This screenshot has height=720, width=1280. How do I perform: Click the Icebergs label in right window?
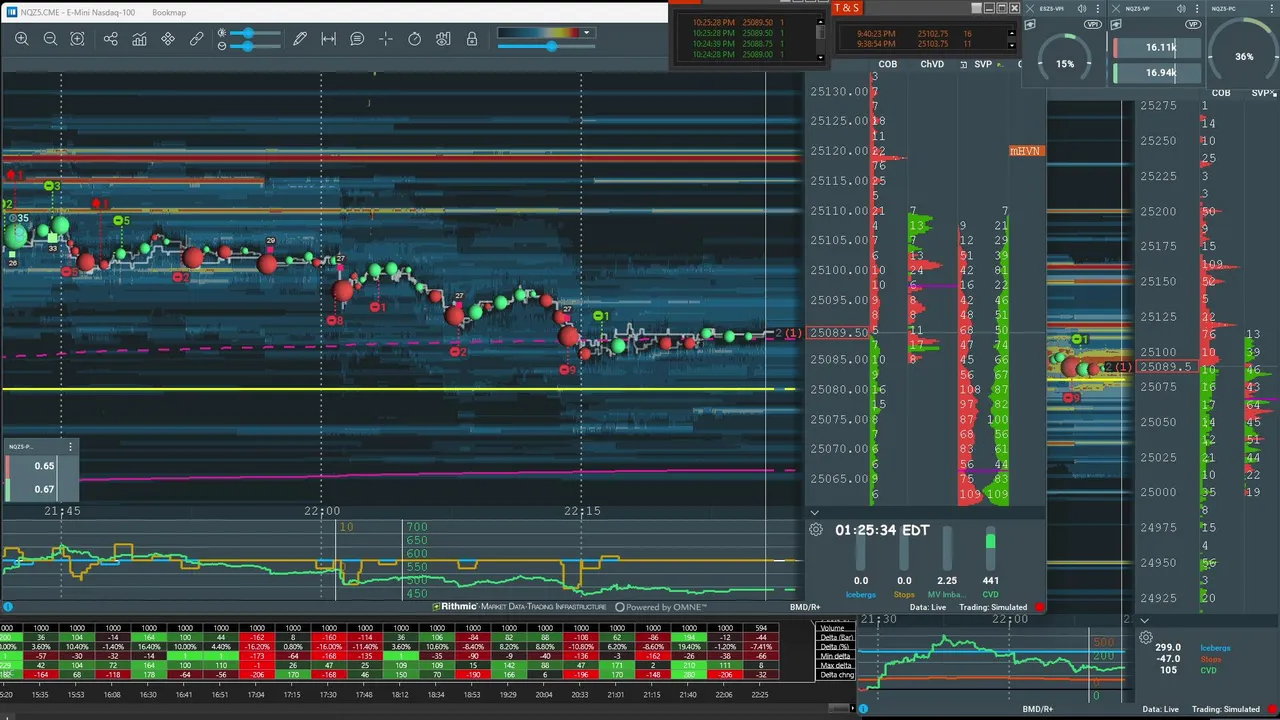[1215, 648]
